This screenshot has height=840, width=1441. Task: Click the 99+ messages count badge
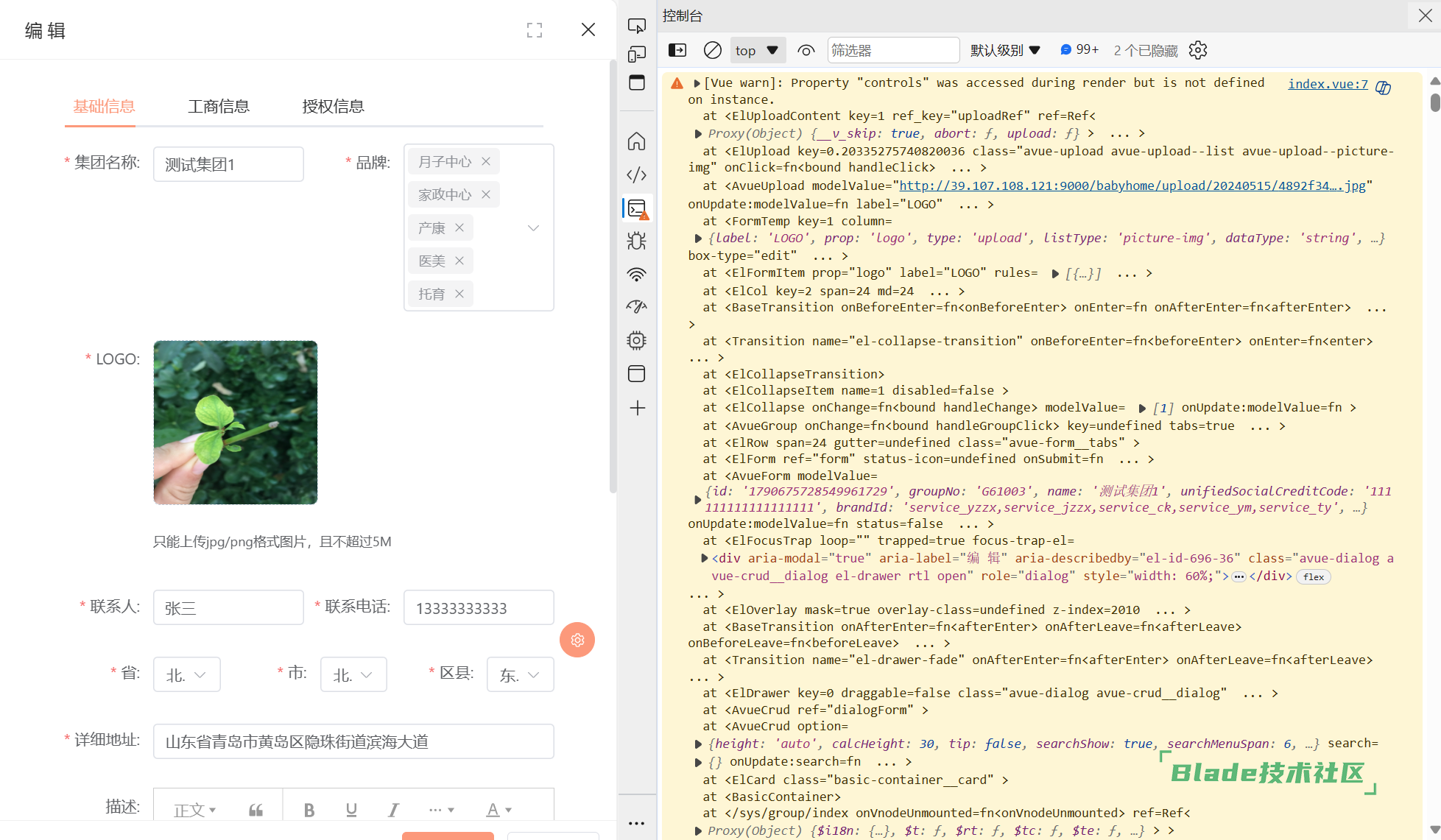tap(1079, 49)
